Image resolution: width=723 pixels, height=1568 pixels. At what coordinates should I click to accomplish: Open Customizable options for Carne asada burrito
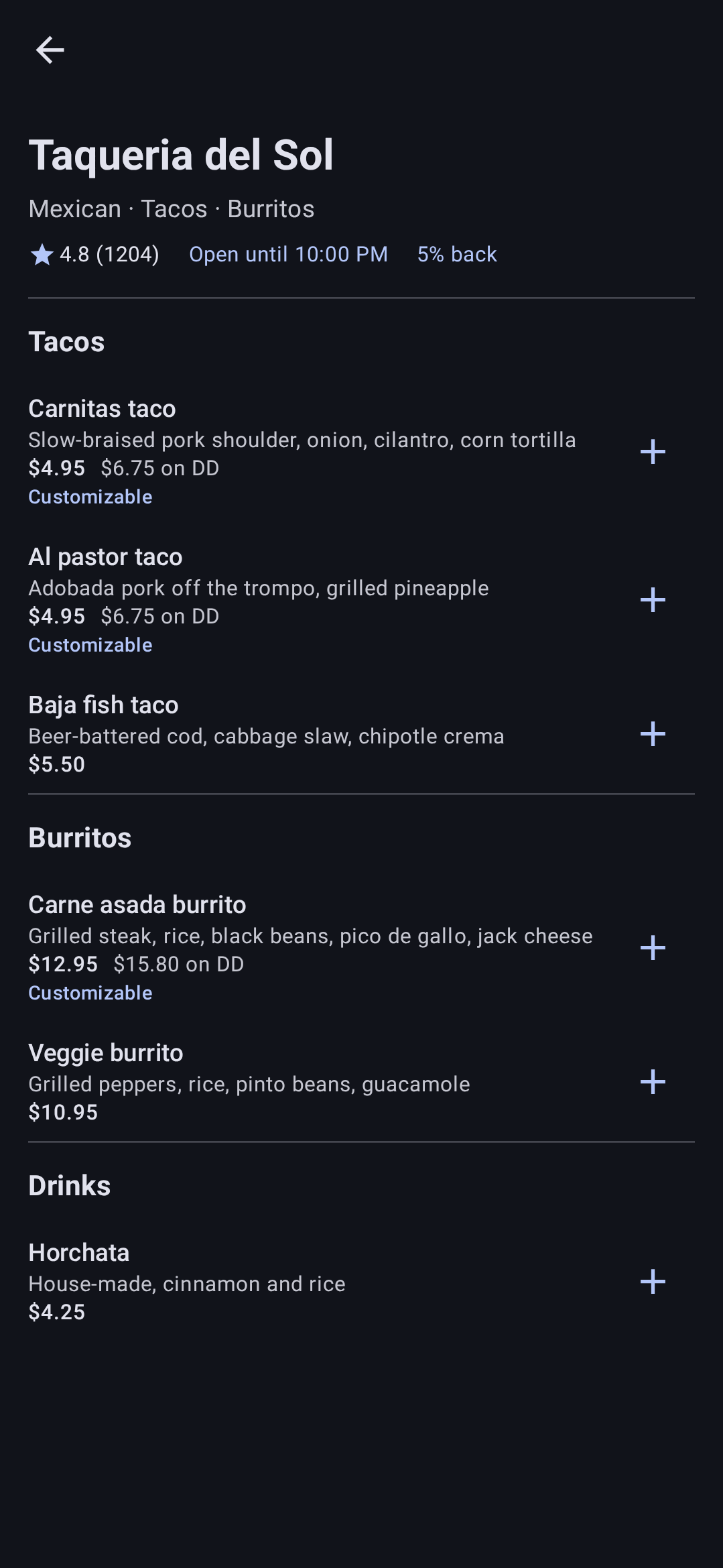pyautogui.click(x=90, y=993)
